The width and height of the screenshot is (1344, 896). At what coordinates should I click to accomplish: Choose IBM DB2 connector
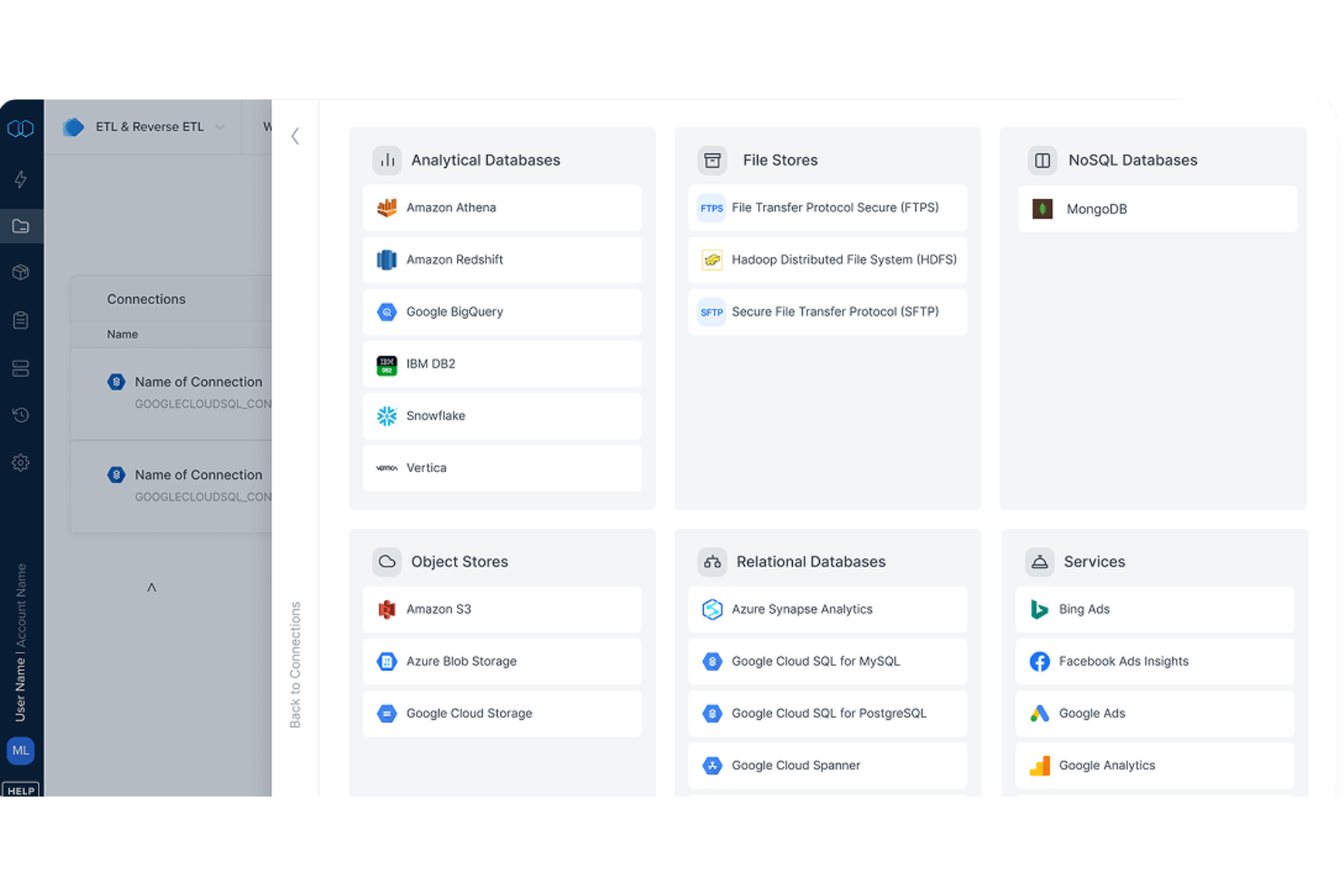tap(502, 364)
